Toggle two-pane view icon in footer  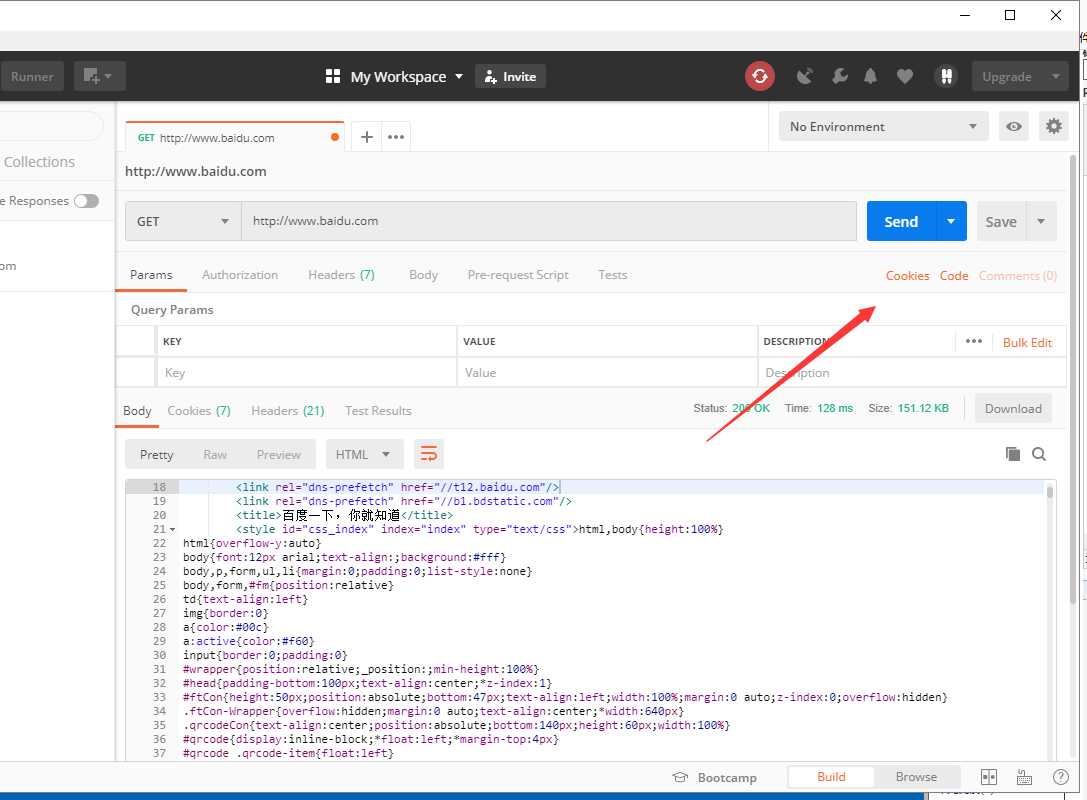(989, 777)
